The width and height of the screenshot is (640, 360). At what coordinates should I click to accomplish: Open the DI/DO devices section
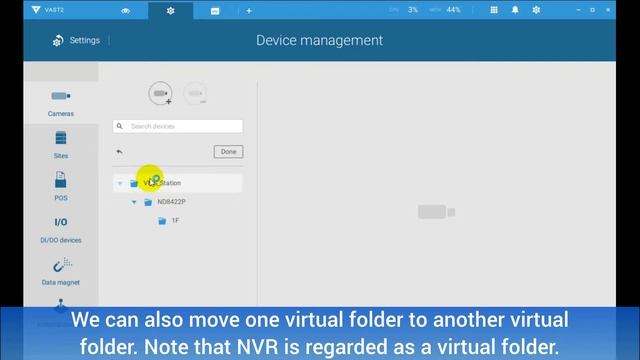(61, 229)
